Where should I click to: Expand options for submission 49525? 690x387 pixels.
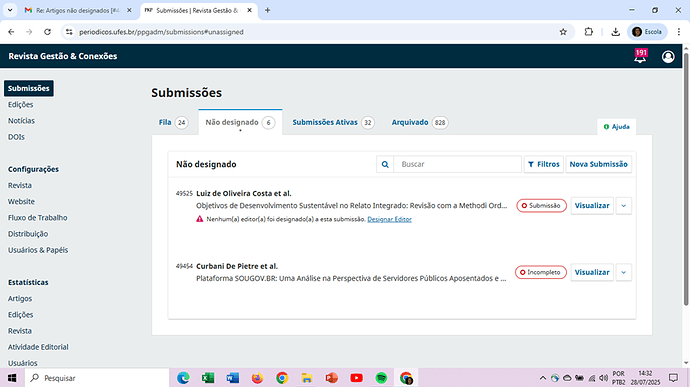pyautogui.click(x=624, y=206)
